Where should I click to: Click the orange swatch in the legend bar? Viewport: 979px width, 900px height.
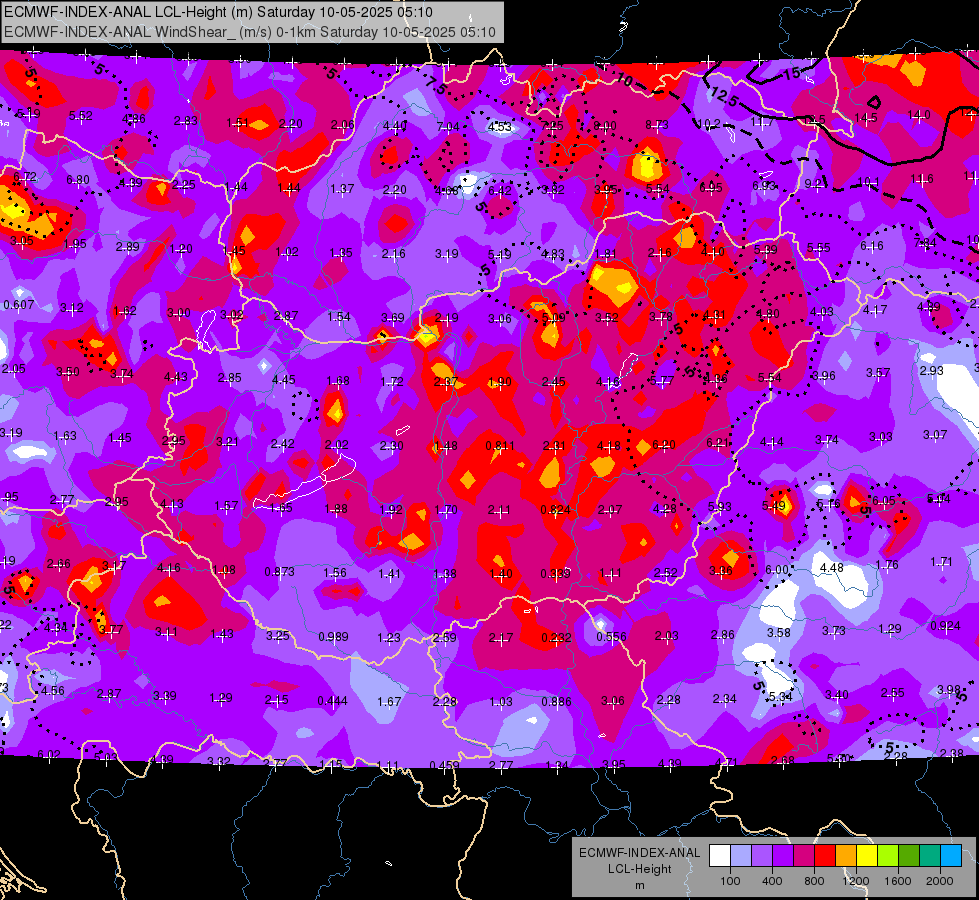point(845,855)
